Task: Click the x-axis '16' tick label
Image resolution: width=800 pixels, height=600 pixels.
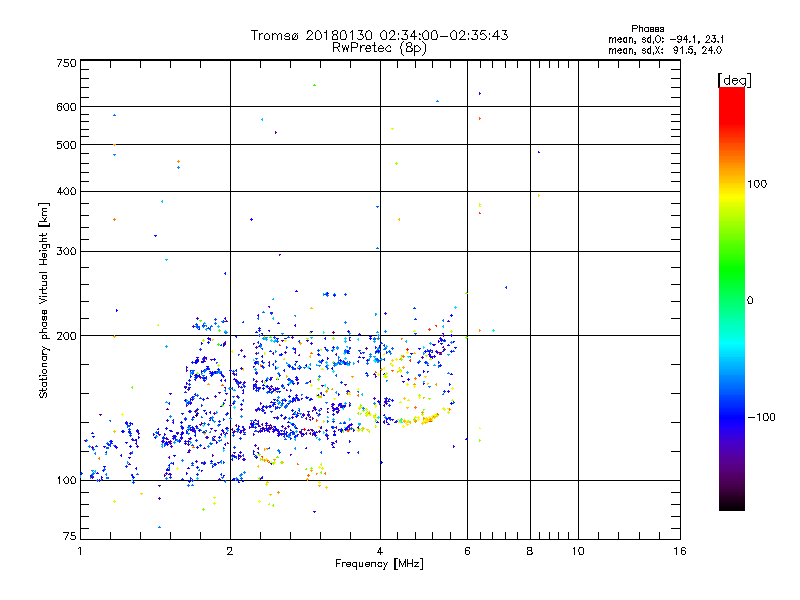Action: click(x=680, y=551)
